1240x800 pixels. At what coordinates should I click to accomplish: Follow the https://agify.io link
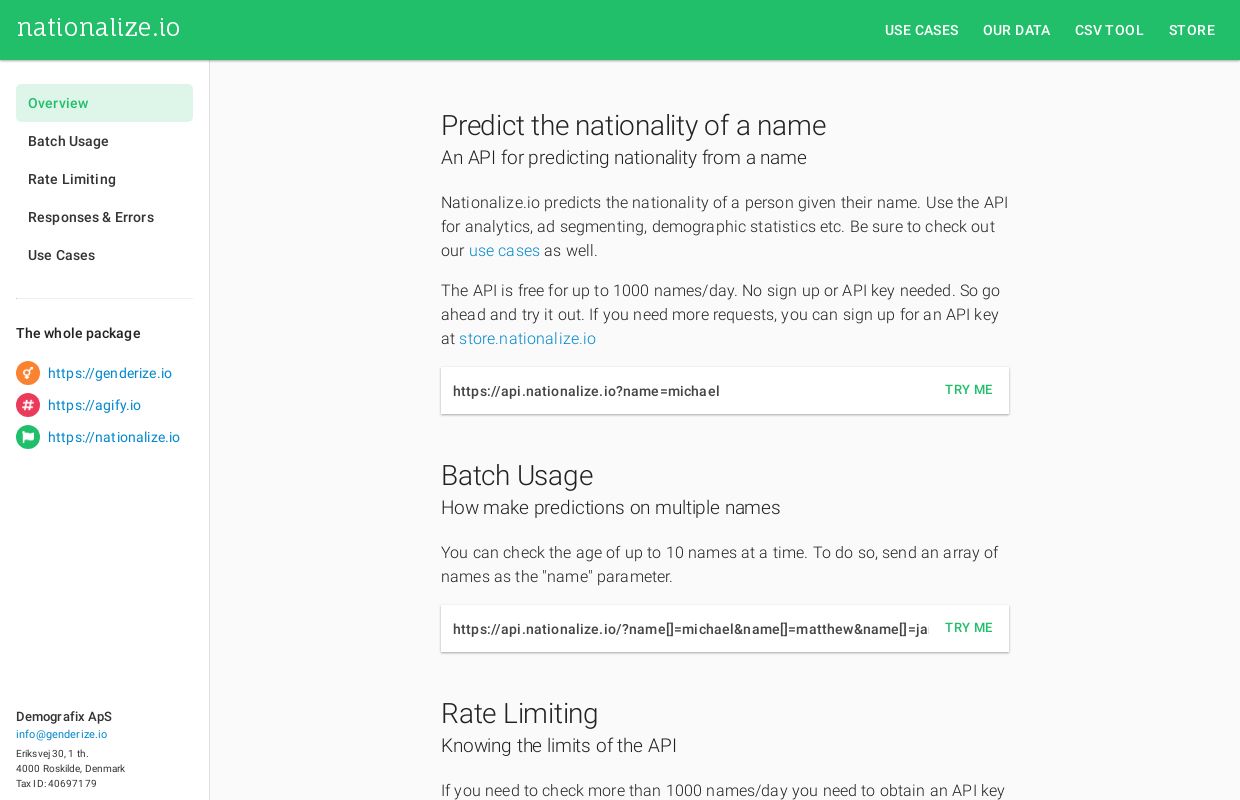94,405
